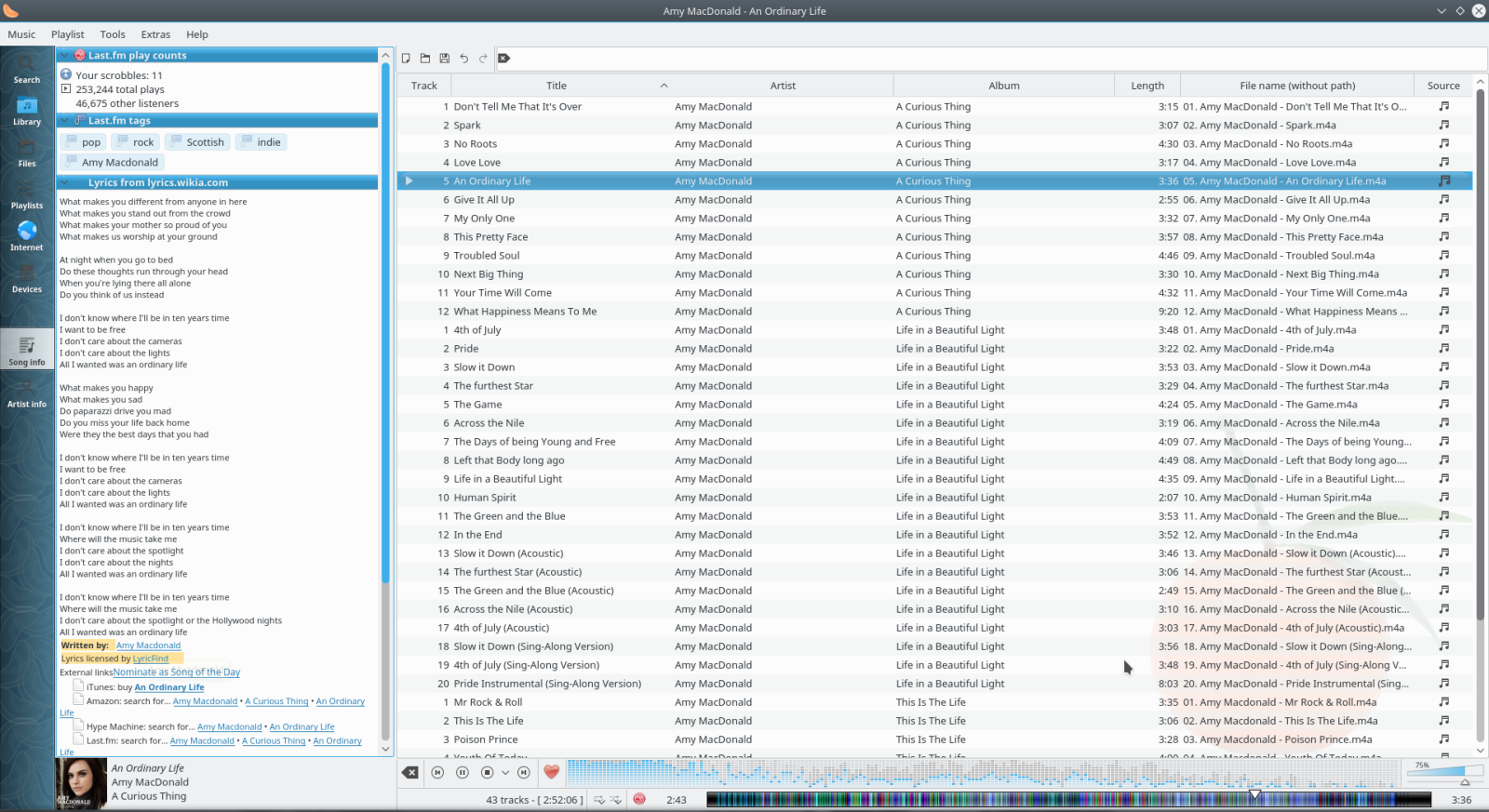Select the track Poison Prince
Screen dimensions: 1489x812
pyautogui.click(x=486, y=739)
